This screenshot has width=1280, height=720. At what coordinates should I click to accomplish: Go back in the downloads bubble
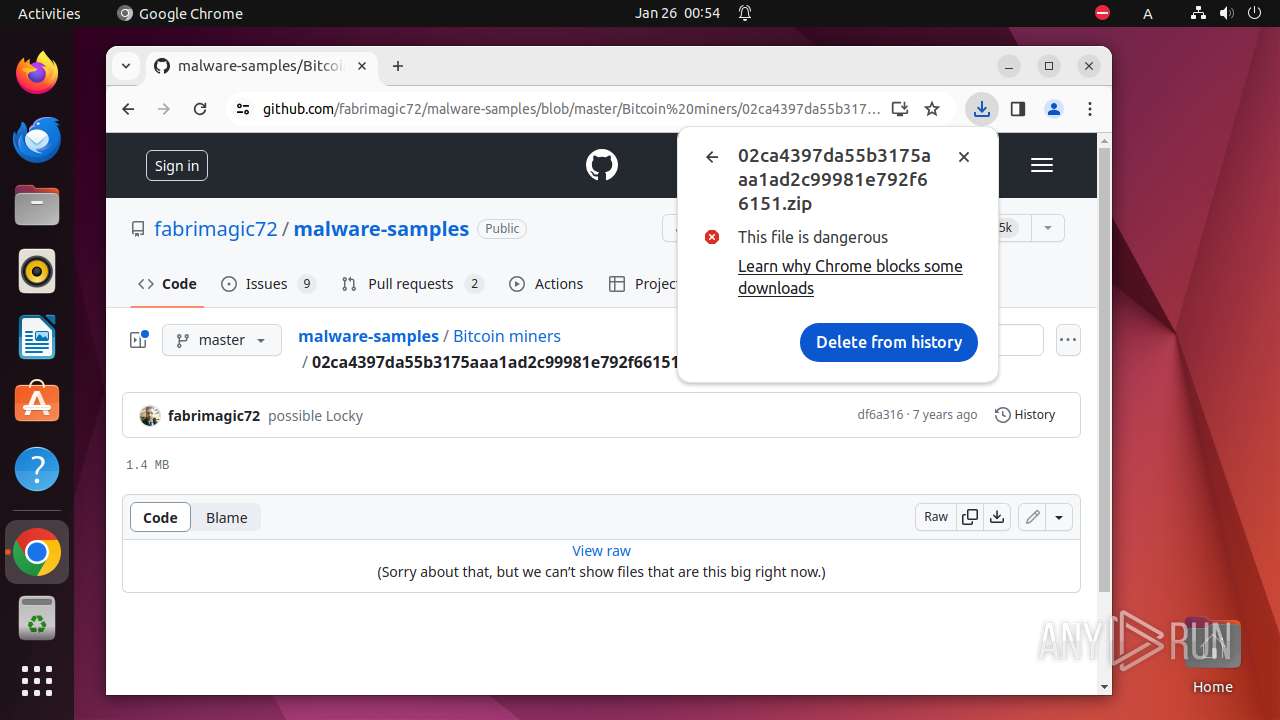tap(712, 157)
